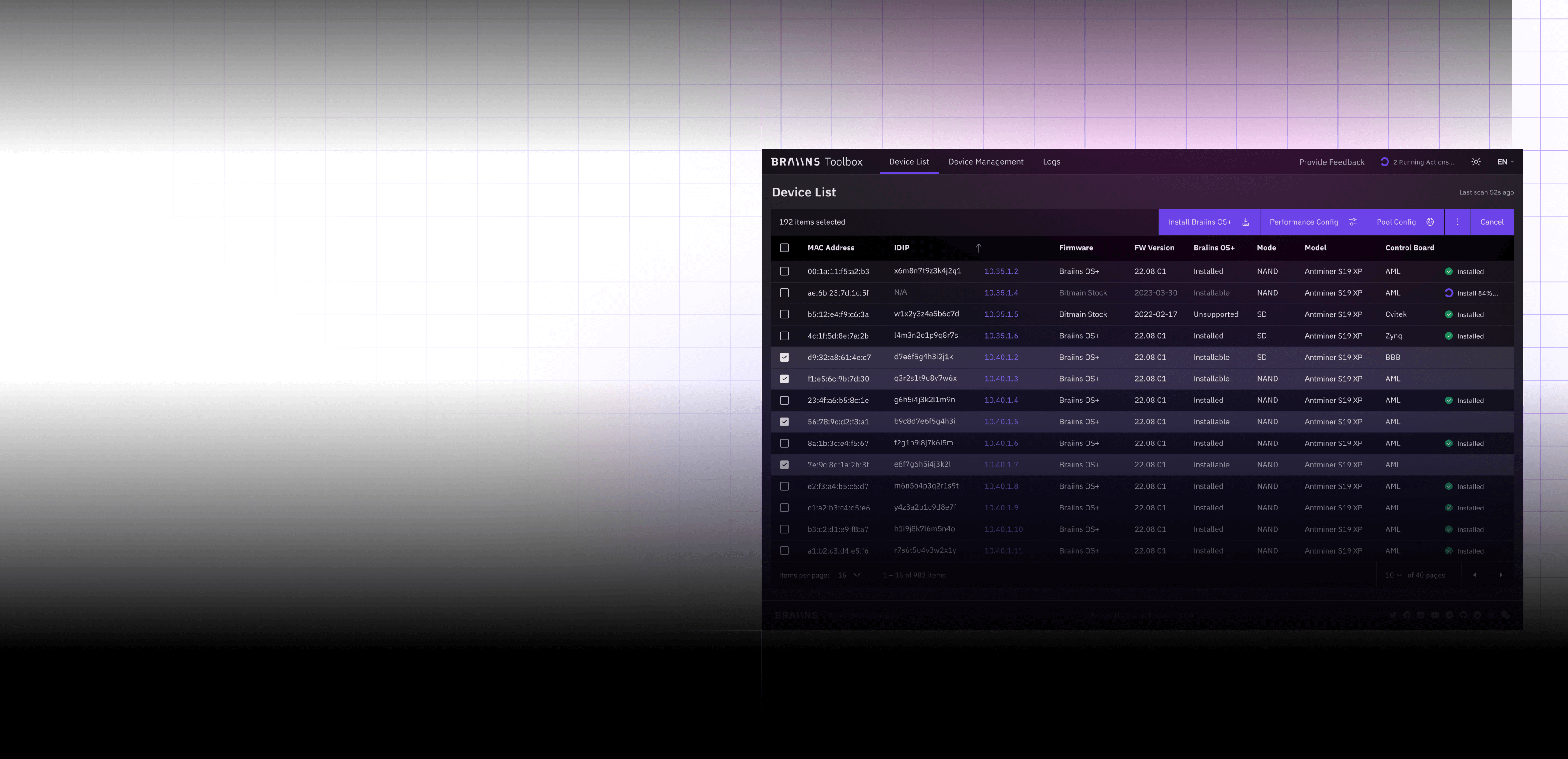The height and width of the screenshot is (759, 1568).
Task: Expand the items per page dropdown
Action: pos(849,575)
